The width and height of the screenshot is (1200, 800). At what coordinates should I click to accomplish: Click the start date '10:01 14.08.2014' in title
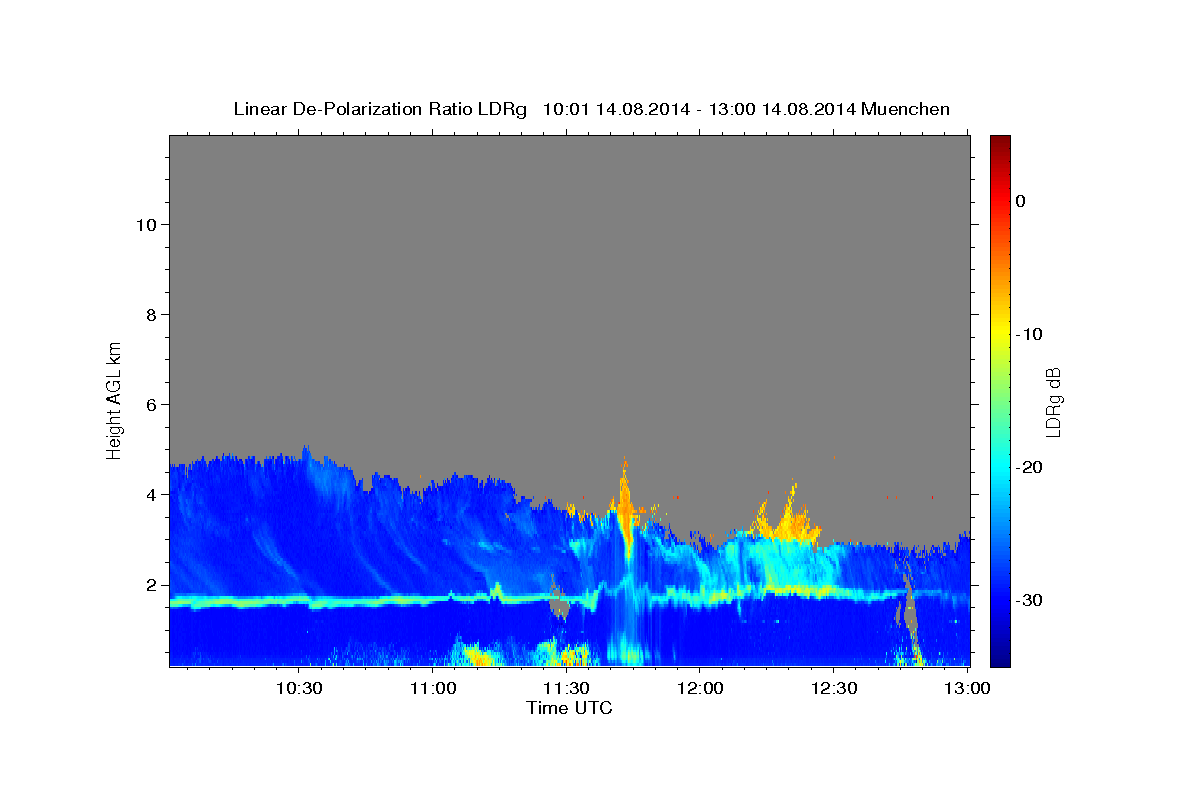tap(616, 109)
